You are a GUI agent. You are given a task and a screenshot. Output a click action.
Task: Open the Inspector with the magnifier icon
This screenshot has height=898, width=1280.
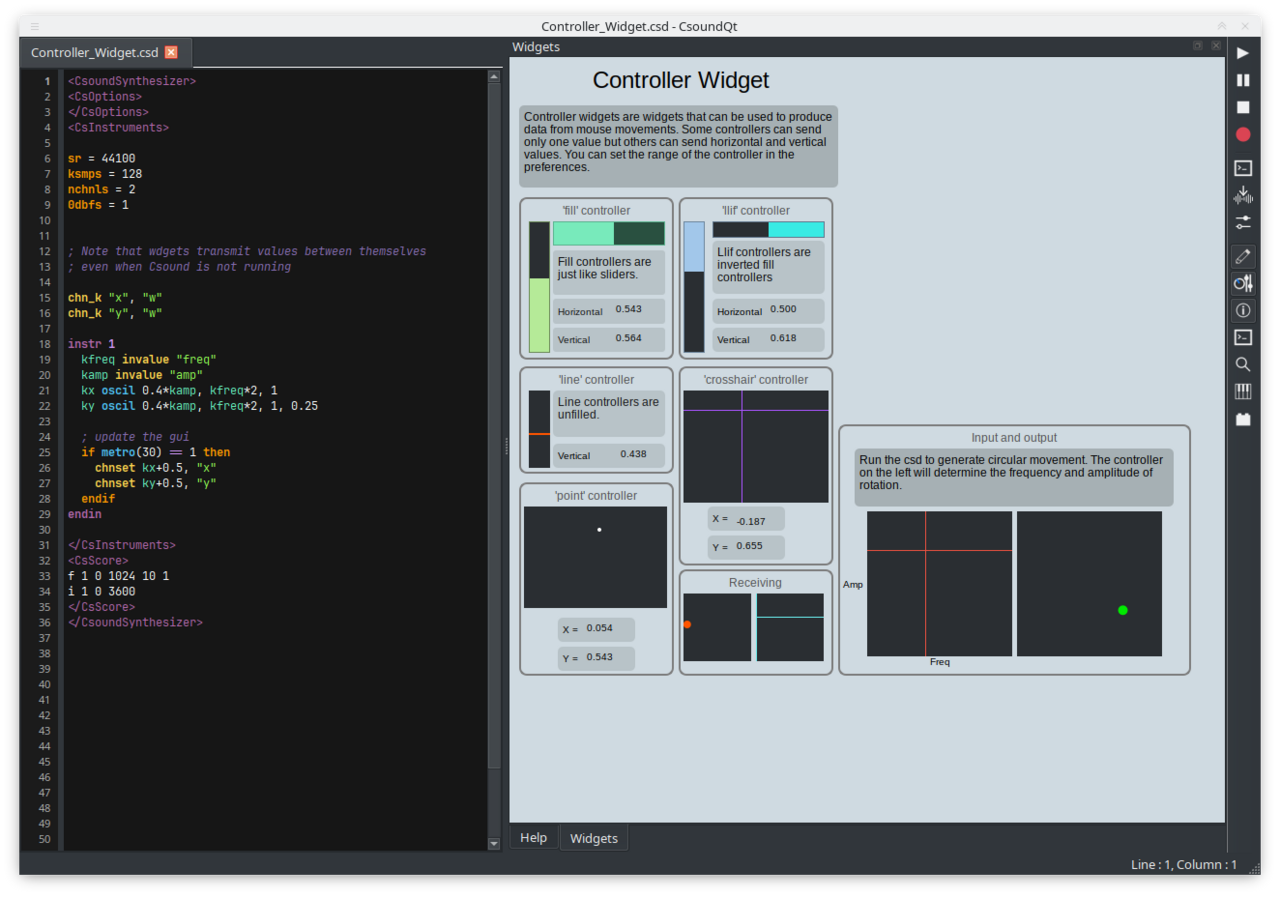coord(1243,365)
